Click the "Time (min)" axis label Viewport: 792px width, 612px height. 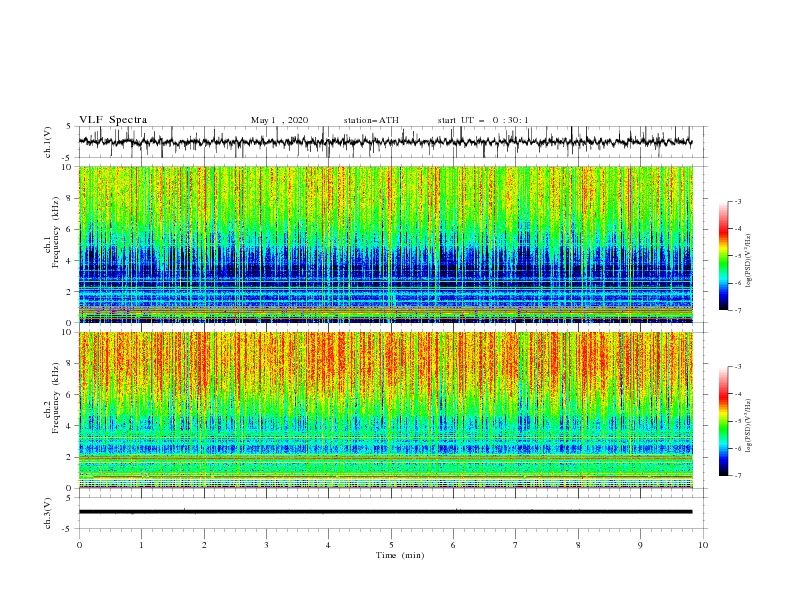pos(400,555)
